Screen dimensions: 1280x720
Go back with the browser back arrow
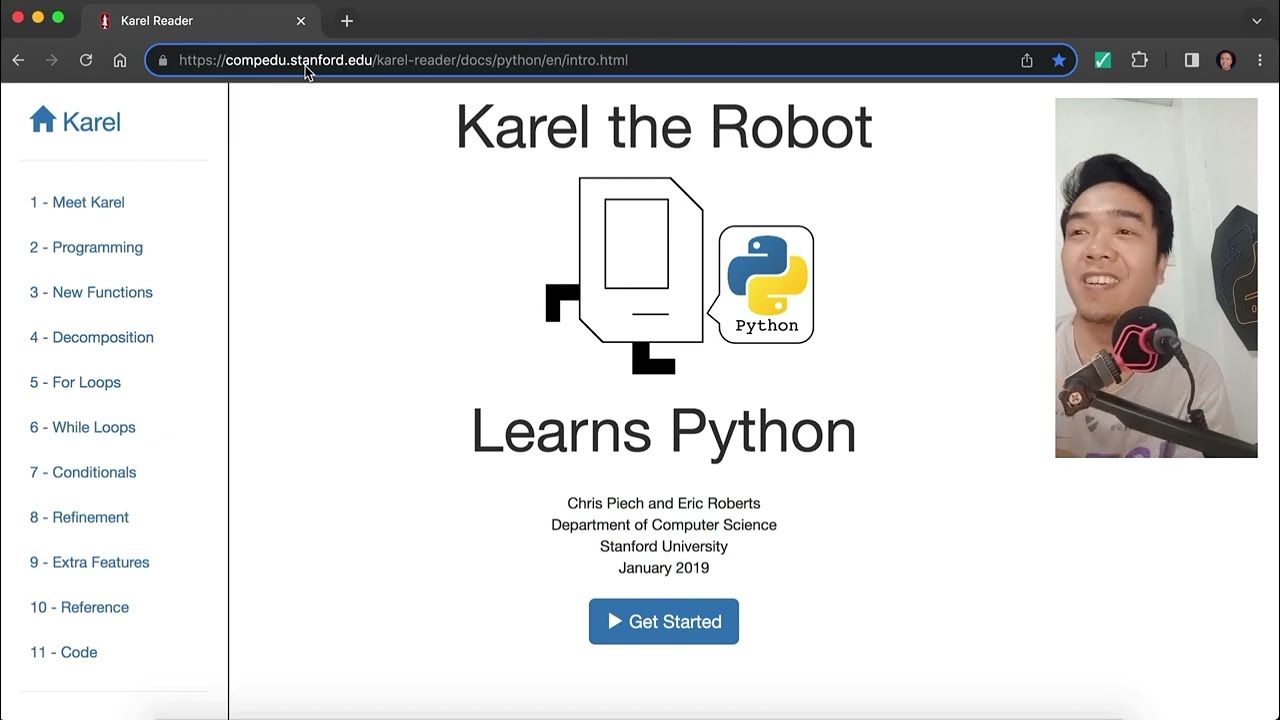18,60
